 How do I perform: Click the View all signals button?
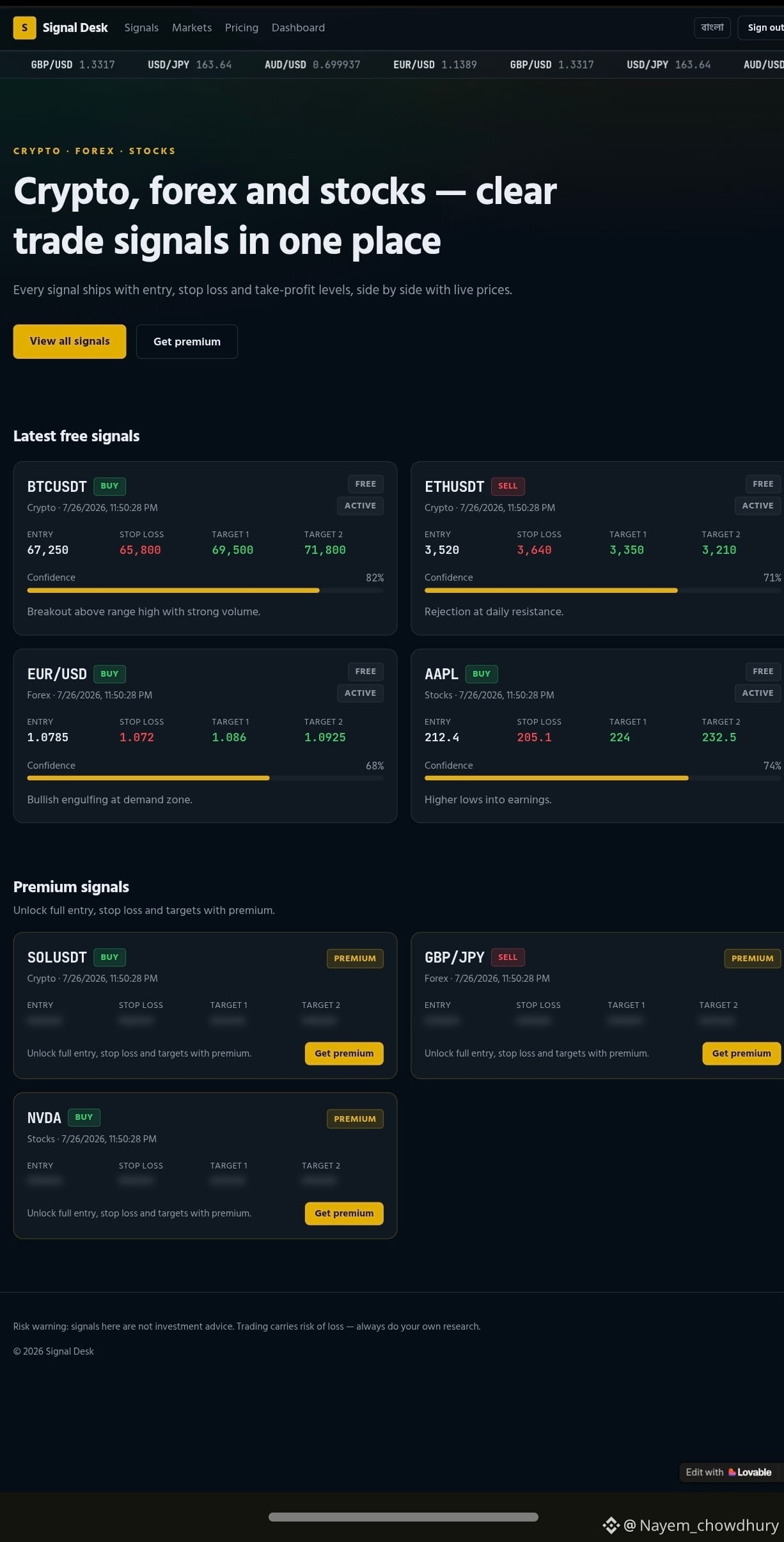coord(70,342)
